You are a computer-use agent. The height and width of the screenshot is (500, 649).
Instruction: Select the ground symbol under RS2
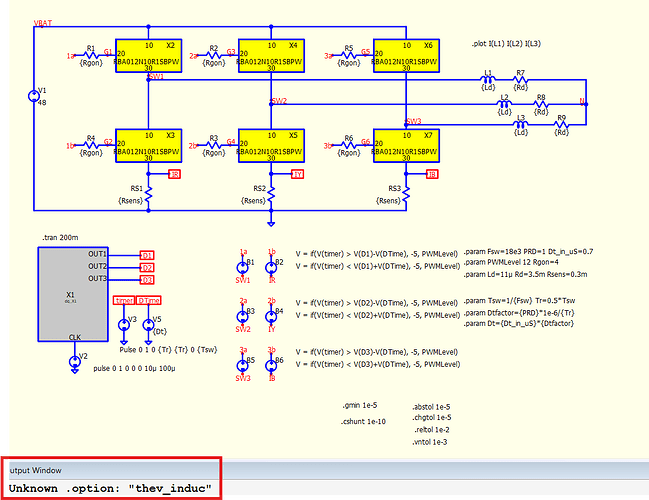click(271, 224)
